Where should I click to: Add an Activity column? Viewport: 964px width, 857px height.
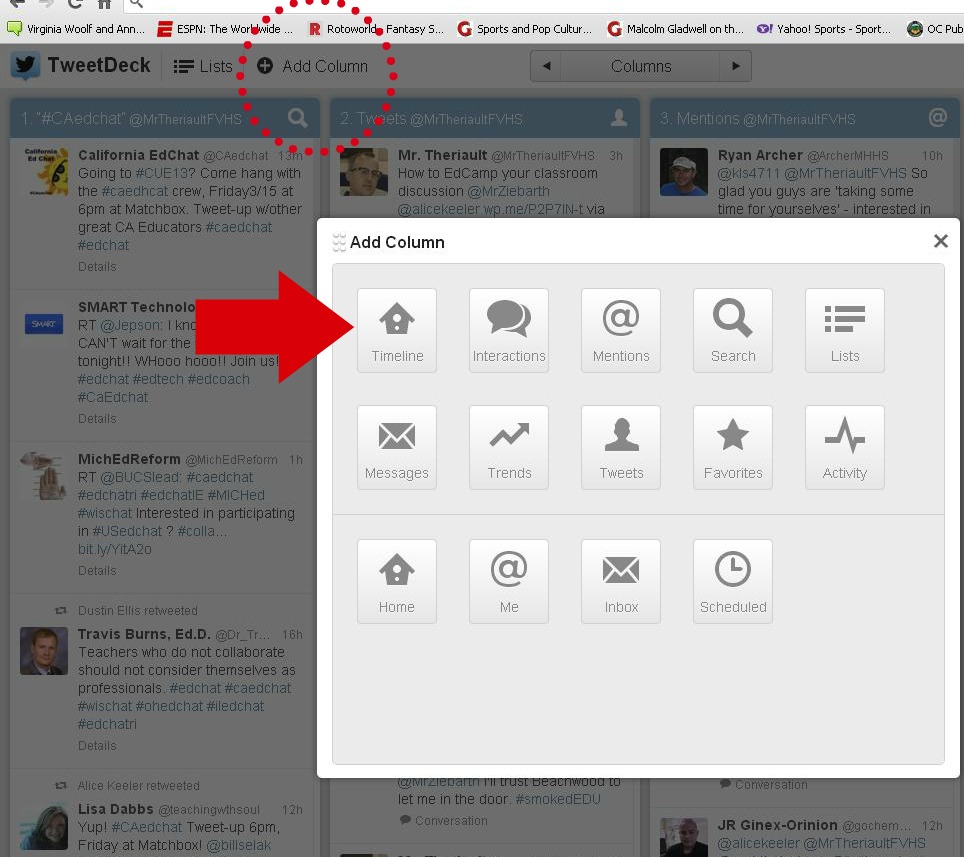845,448
